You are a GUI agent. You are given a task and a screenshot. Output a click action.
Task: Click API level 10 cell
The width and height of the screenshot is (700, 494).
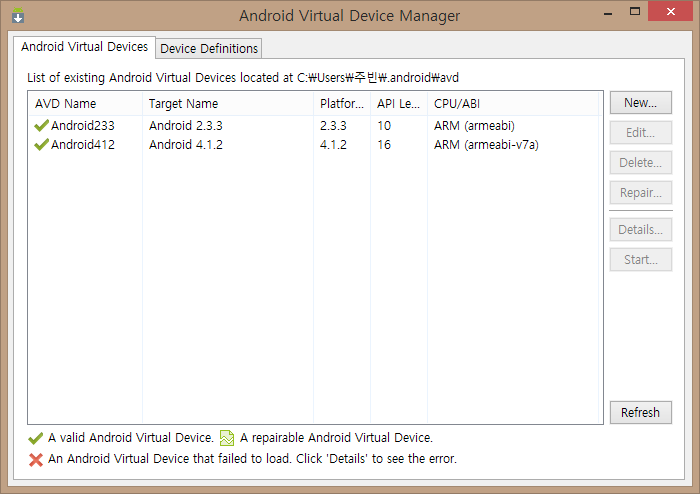384,126
